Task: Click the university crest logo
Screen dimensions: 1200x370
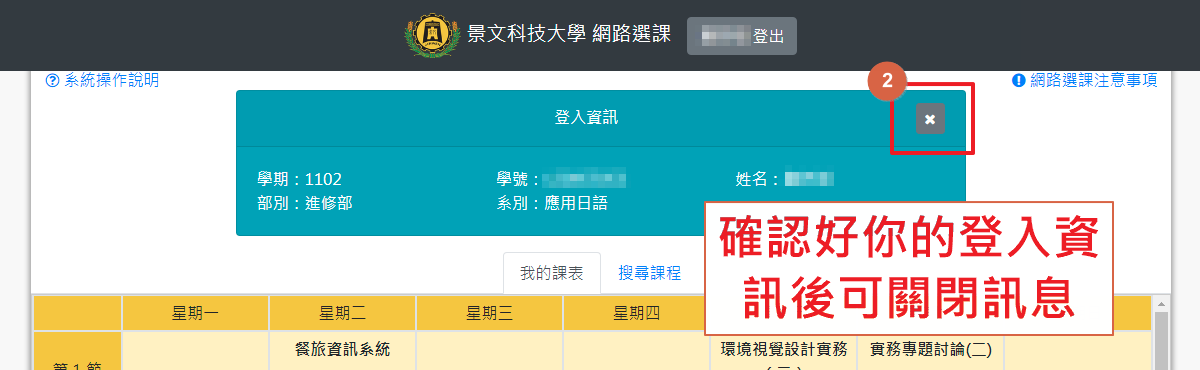Action: pyautogui.click(x=433, y=36)
